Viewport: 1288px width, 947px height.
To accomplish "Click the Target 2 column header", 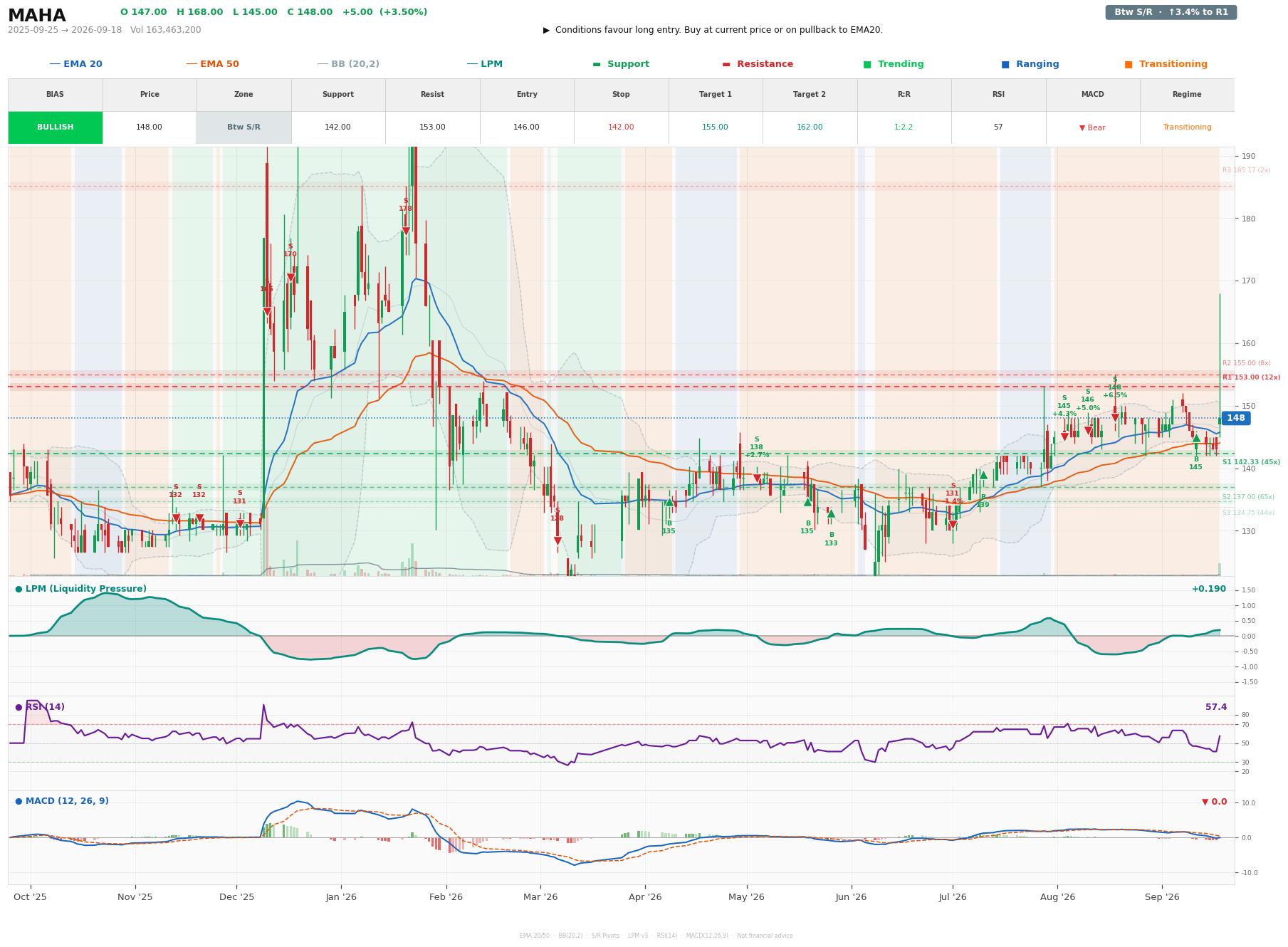I will click(x=810, y=95).
